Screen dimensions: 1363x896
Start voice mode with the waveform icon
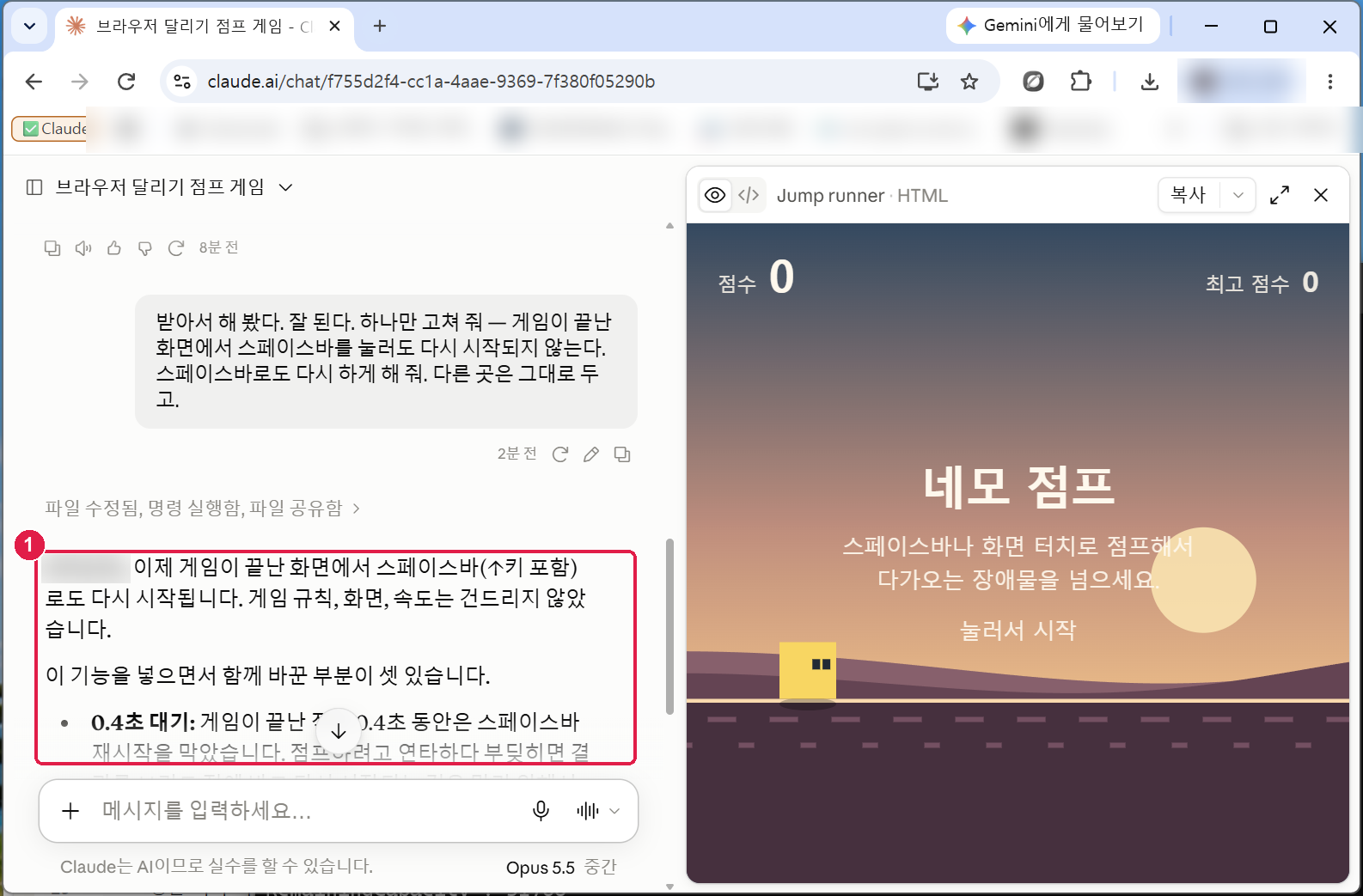click(588, 811)
